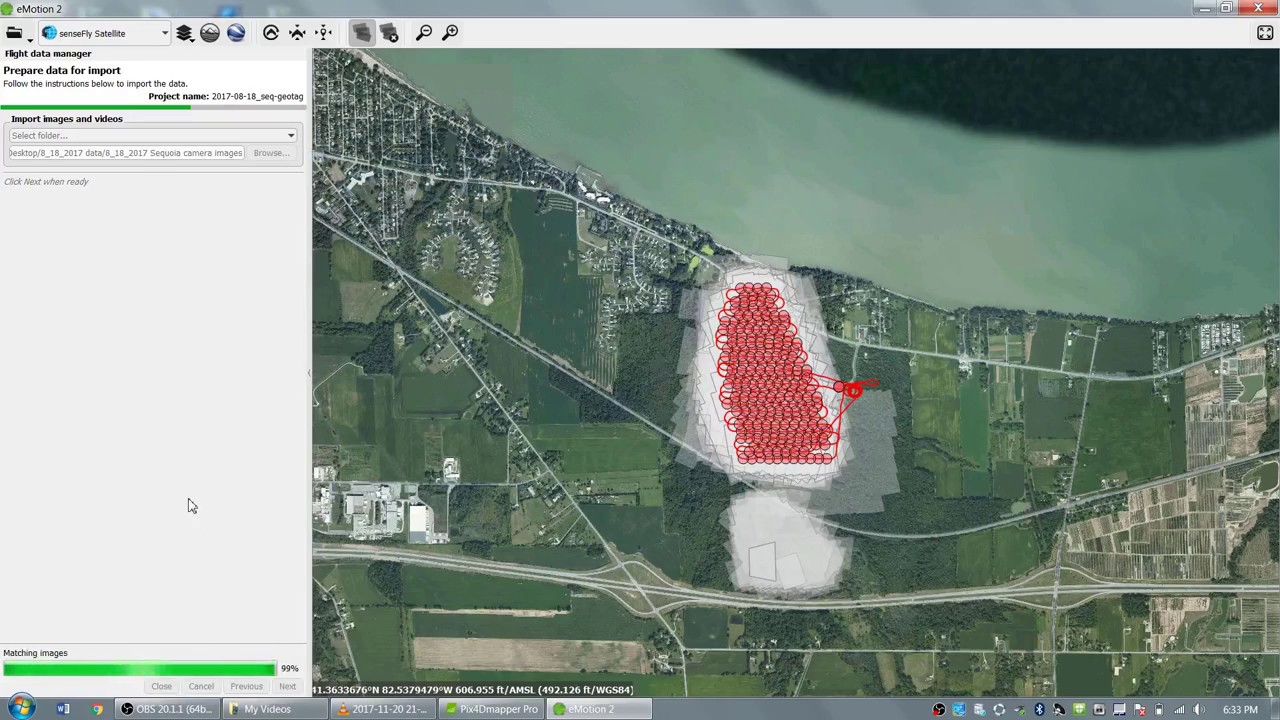The width and height of the screenshot is (1280, 720).
Task: Center the map on the drone icon
Action: [297, 33]
